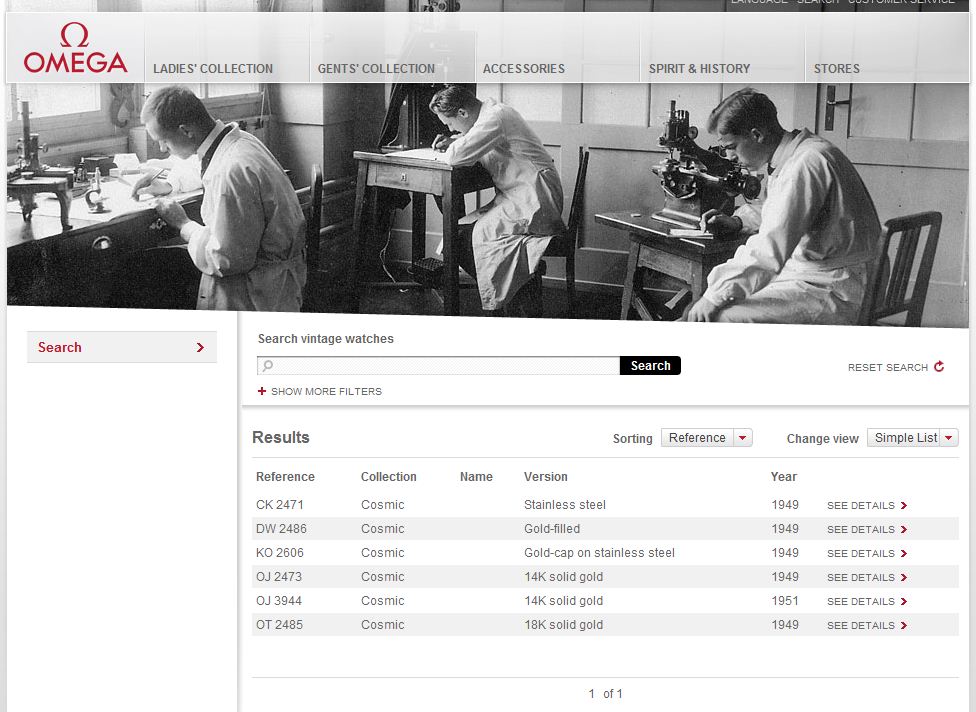Click the Reset Search refresh icon

pos(939,367)
